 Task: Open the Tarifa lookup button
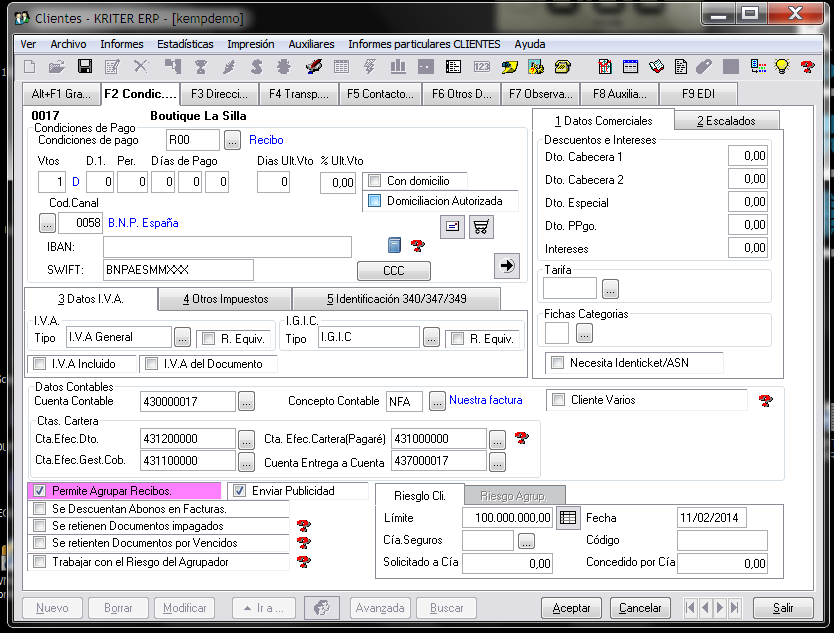610,289
